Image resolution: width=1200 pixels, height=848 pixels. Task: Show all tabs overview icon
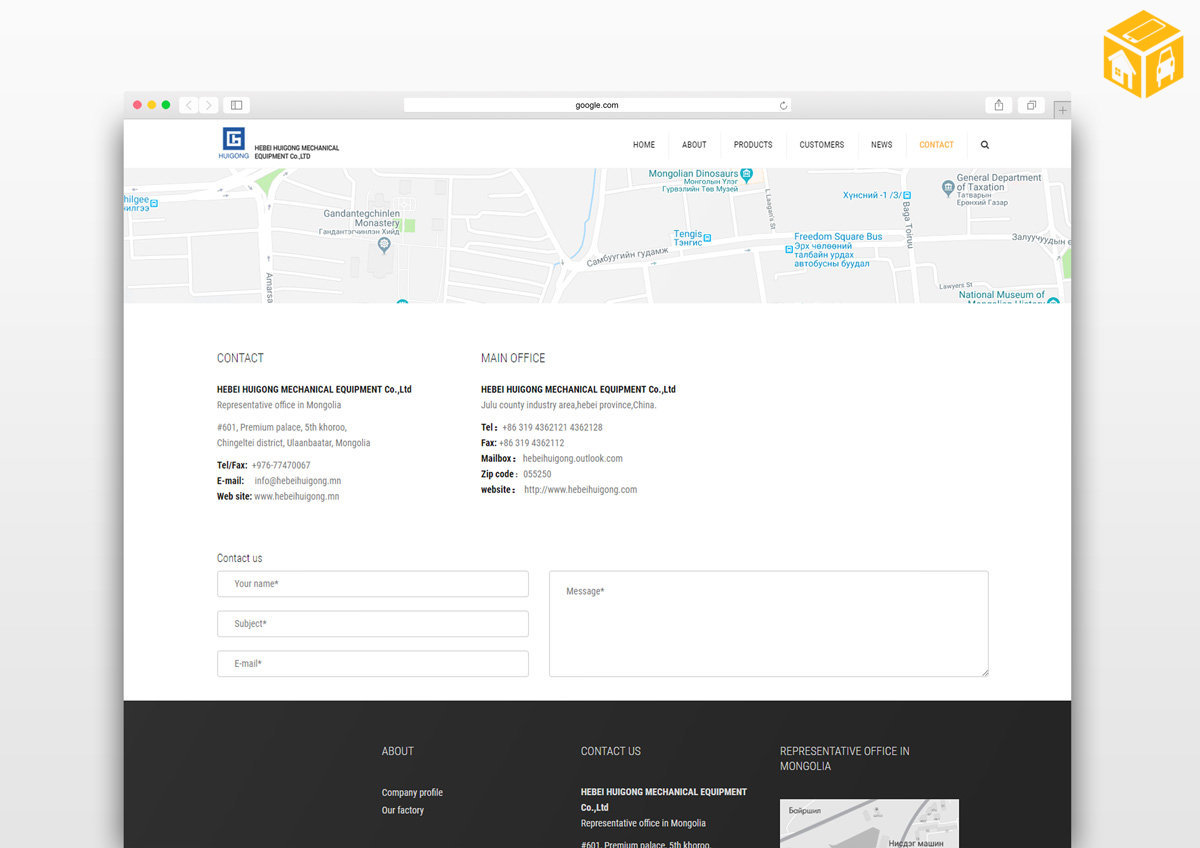click(1031, 105)
